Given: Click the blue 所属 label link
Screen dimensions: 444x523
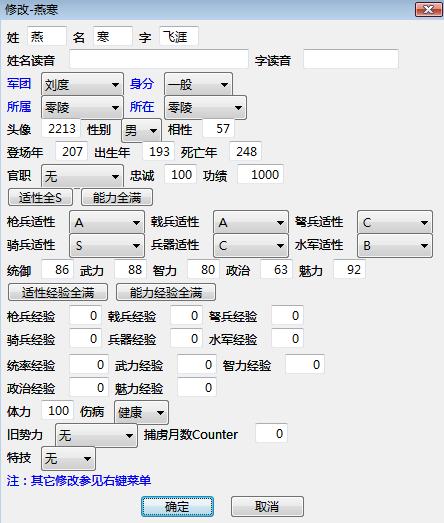Looking at the screenshot, I should tap(19, 107).
